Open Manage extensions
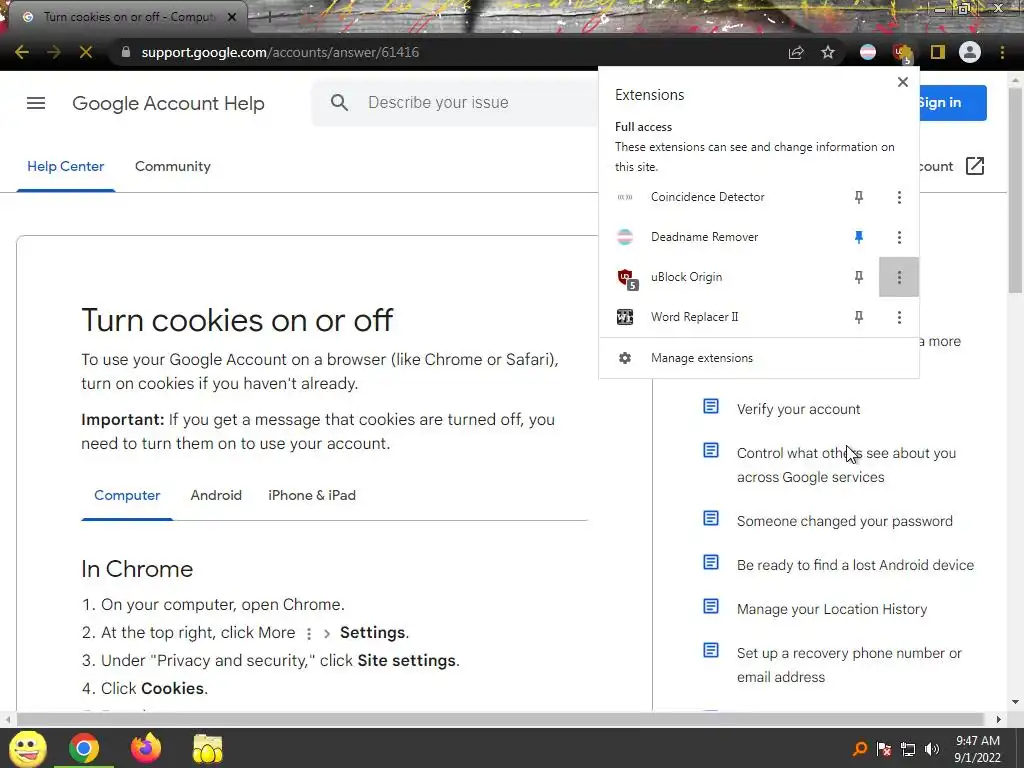The width and height of the screenshot is (1024, 768). tap(759, 358)
